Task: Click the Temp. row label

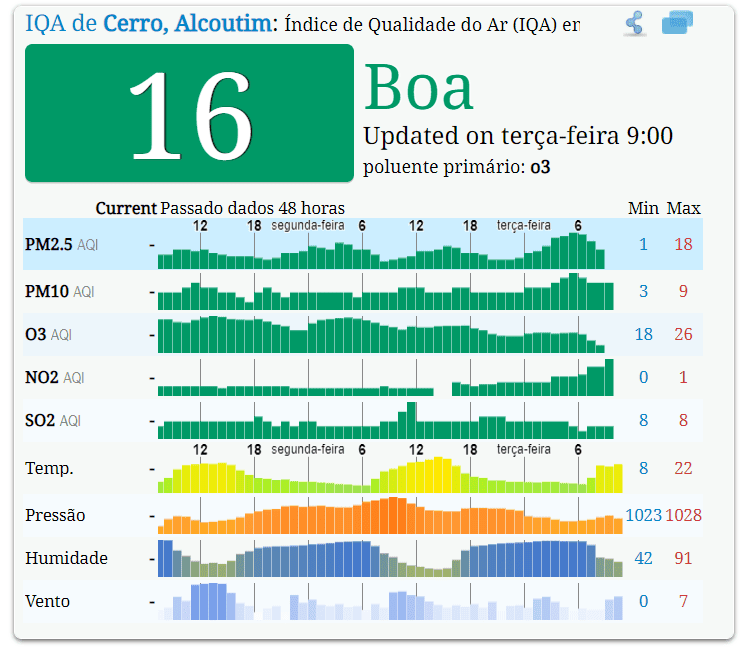Action: coord(49,468)
